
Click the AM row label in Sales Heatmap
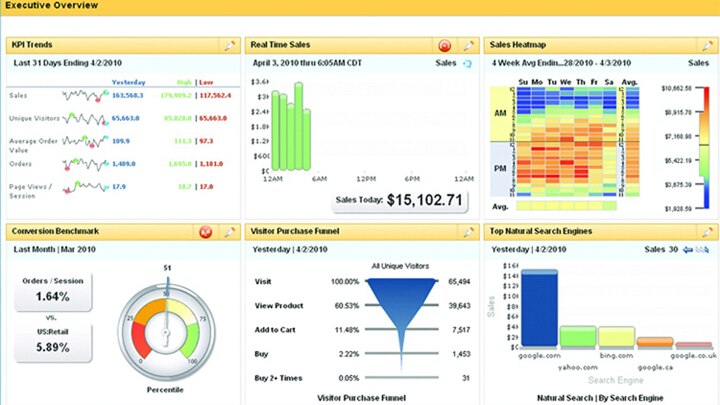(x=499, y=114)
